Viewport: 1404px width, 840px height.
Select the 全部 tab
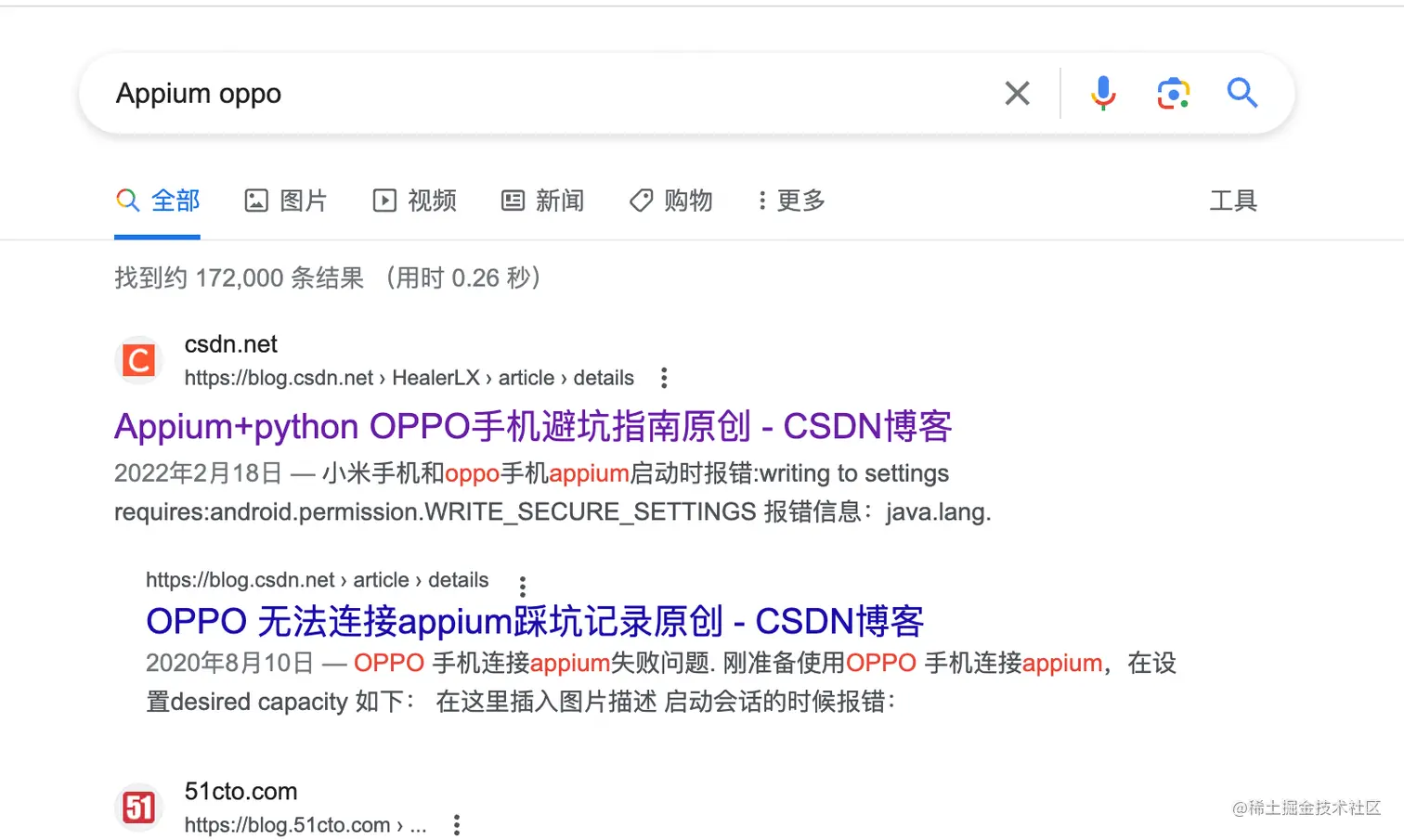(158, 200)
